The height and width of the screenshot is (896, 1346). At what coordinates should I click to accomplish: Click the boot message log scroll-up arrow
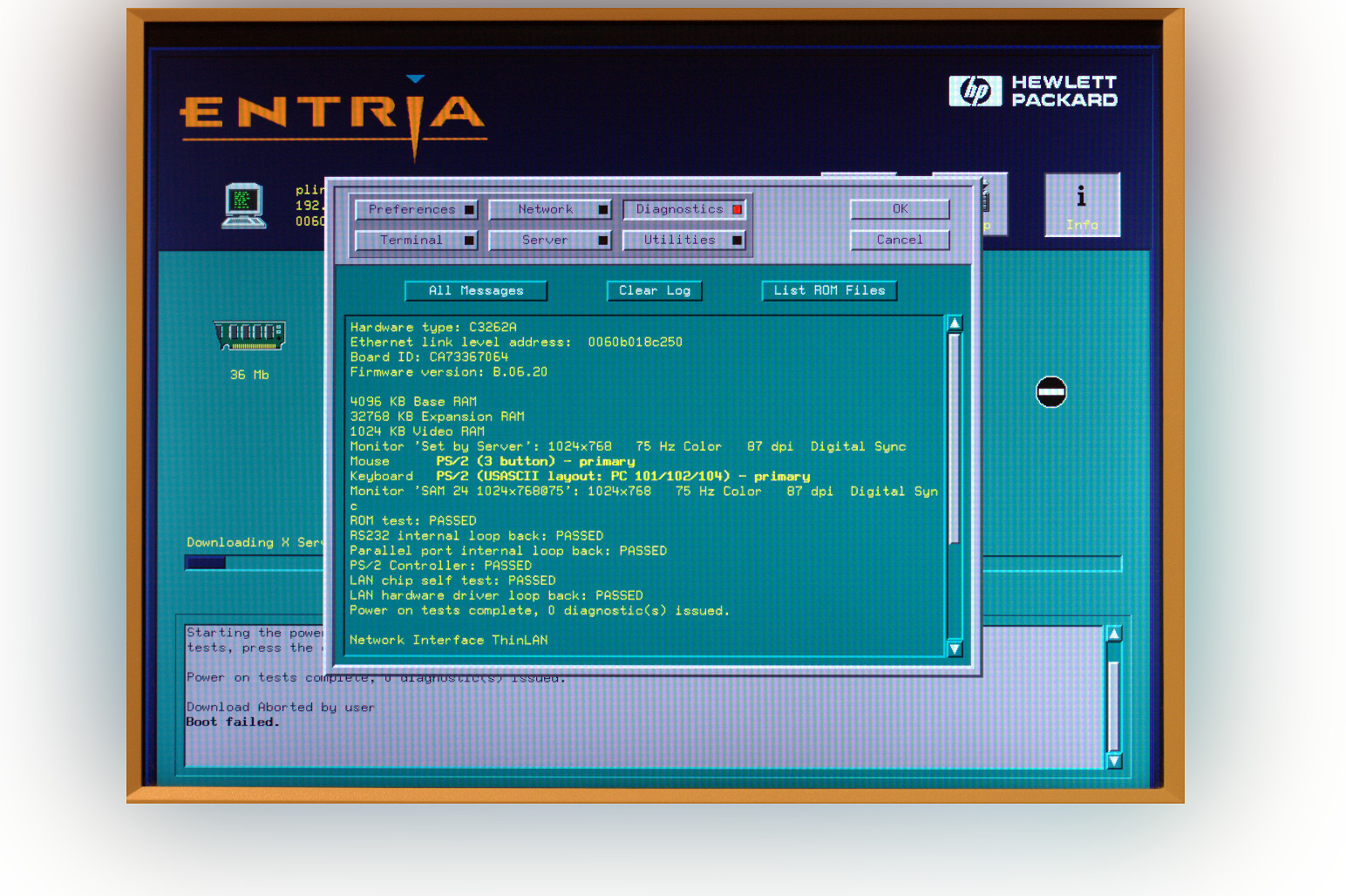click(x=1113, y=634)
